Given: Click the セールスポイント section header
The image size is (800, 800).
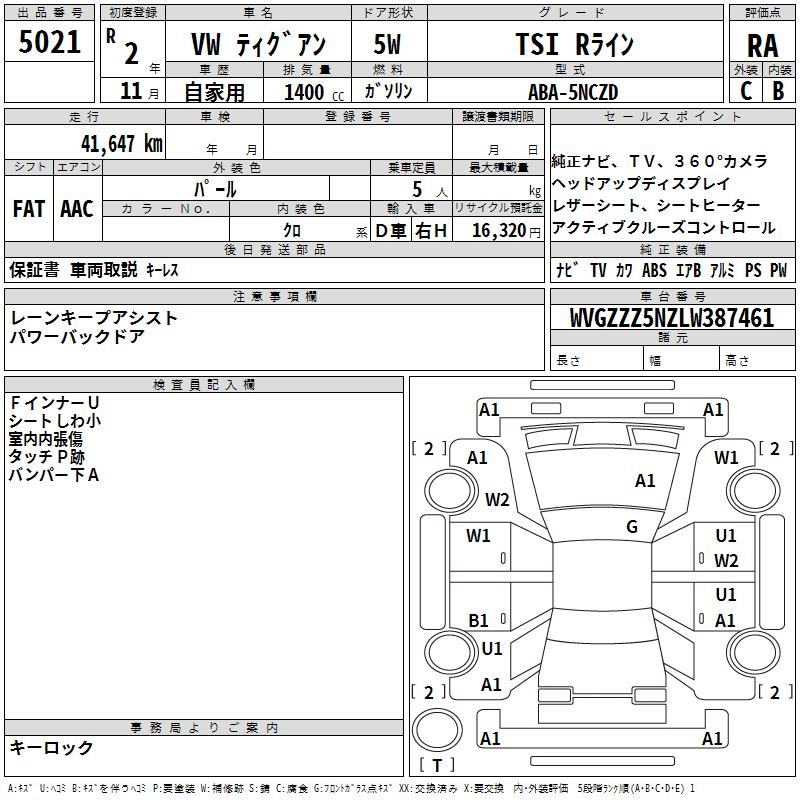Looking at the screenshot, I should click(672, 116).
